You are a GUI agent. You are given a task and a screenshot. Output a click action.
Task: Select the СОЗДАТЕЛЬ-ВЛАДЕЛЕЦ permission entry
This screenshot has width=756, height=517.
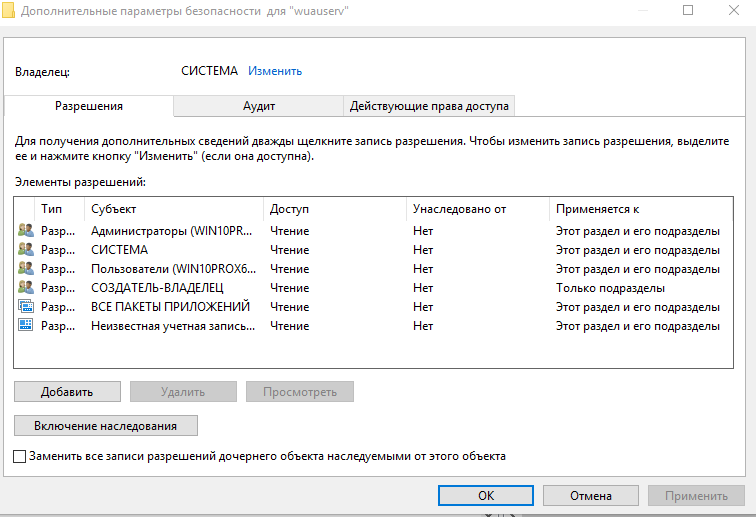pos(374,287)
